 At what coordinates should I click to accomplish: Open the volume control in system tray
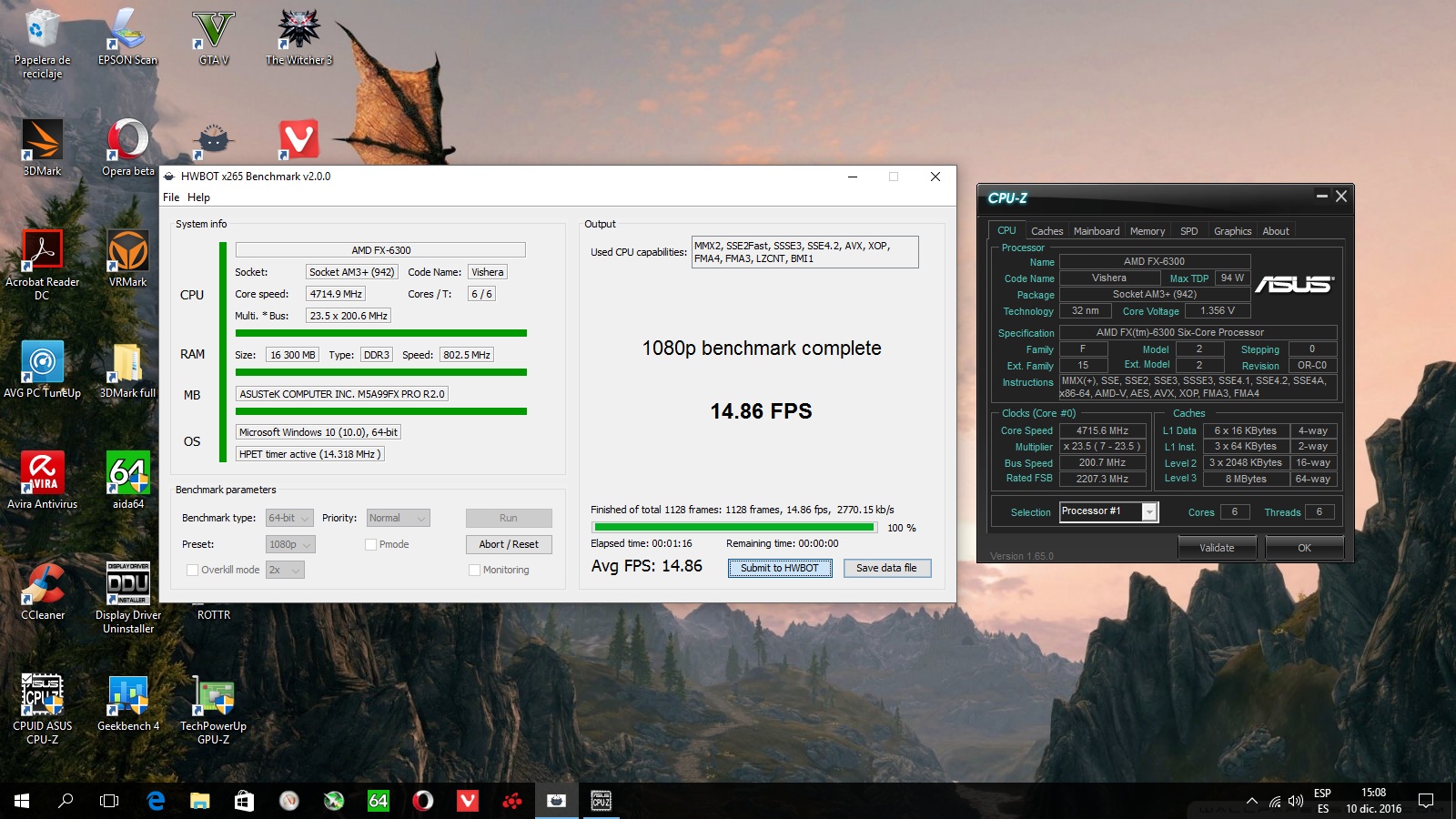1296,801
